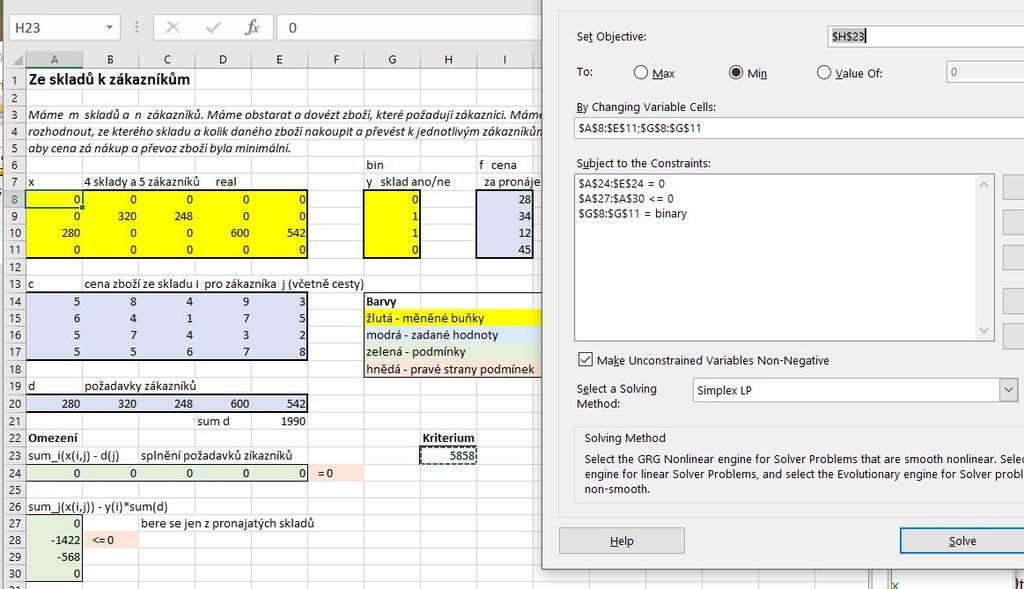This screenshot has height=589, width=1024.
Task: Click legend cell 'zelená - podmínky'
Action: (x=453, y=352)
